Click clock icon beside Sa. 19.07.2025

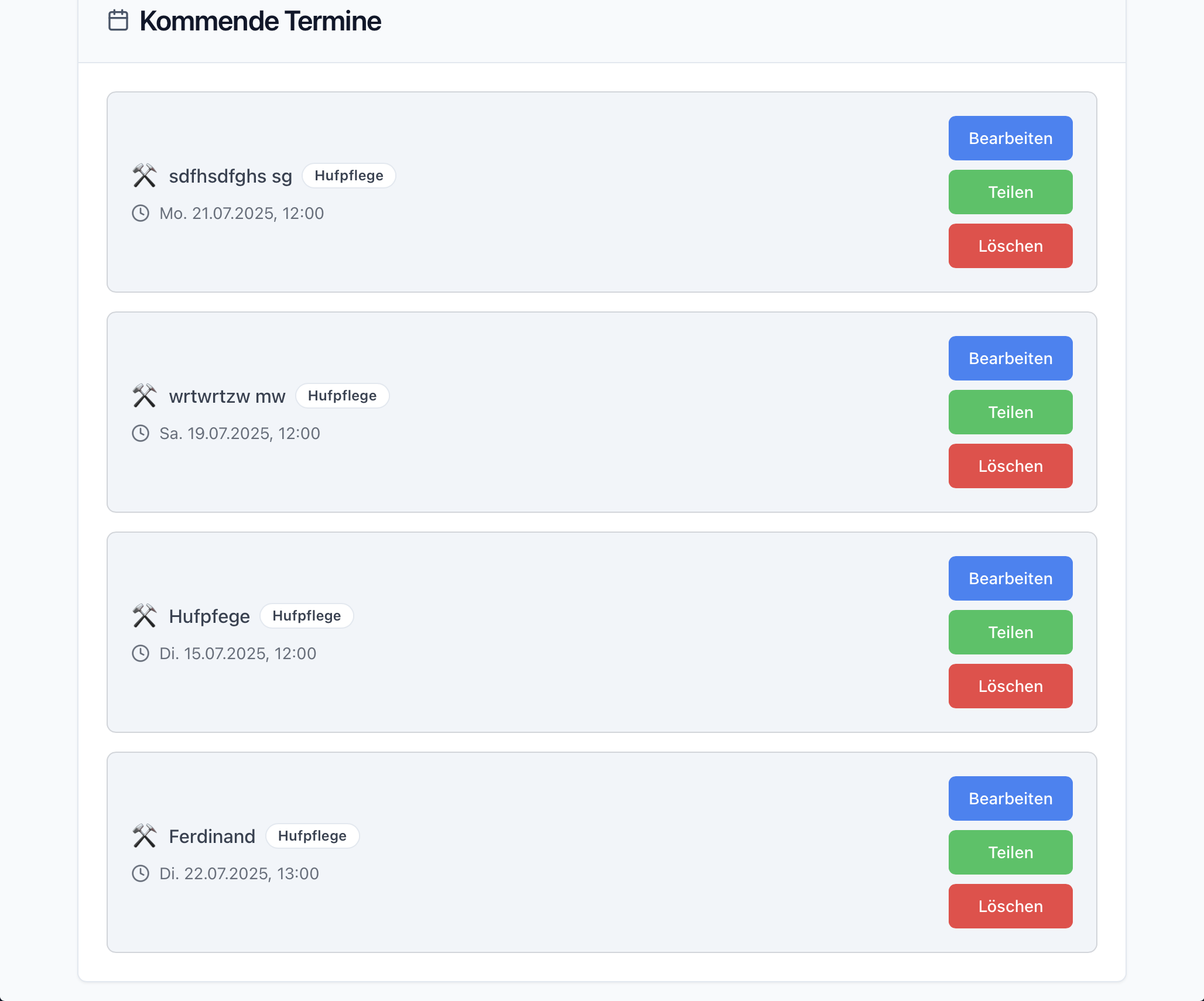pos(141,433)
